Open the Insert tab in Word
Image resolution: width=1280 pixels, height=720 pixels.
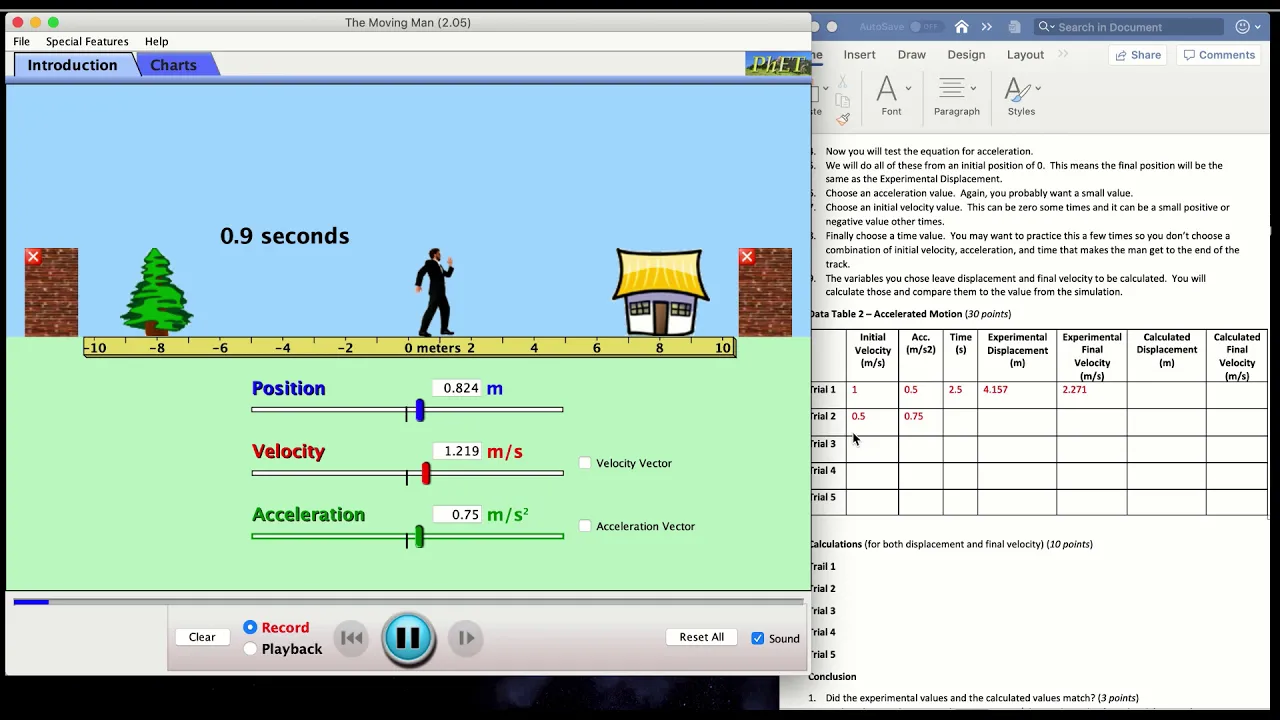859,55
